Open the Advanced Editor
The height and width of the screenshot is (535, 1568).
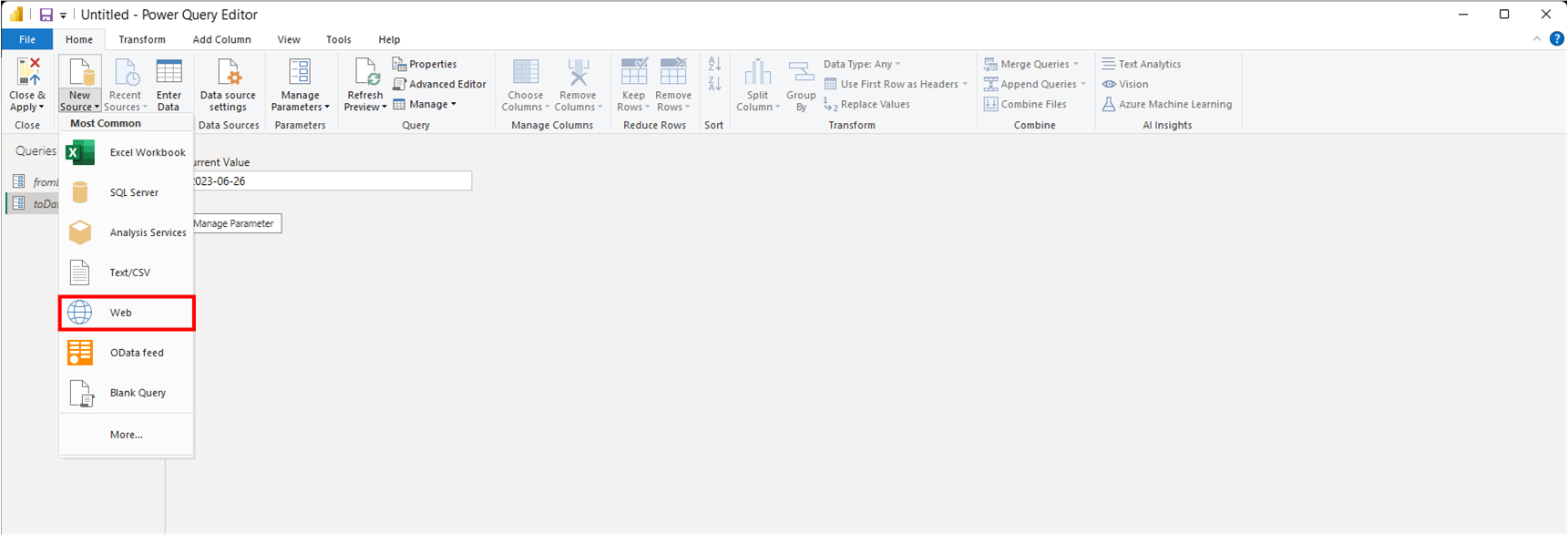tap(439, 84)
